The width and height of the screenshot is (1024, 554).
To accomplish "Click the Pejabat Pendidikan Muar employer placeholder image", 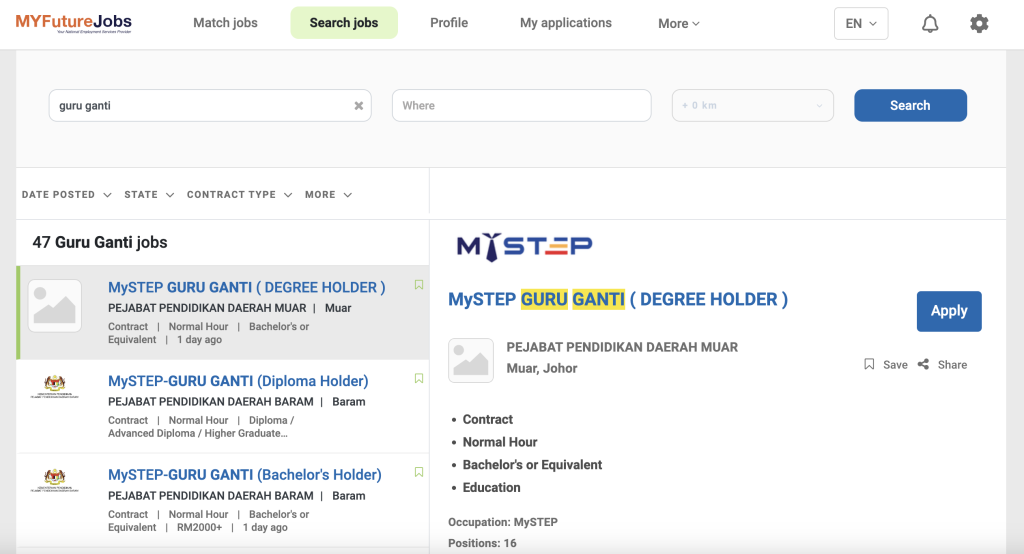I will point(471,360).
